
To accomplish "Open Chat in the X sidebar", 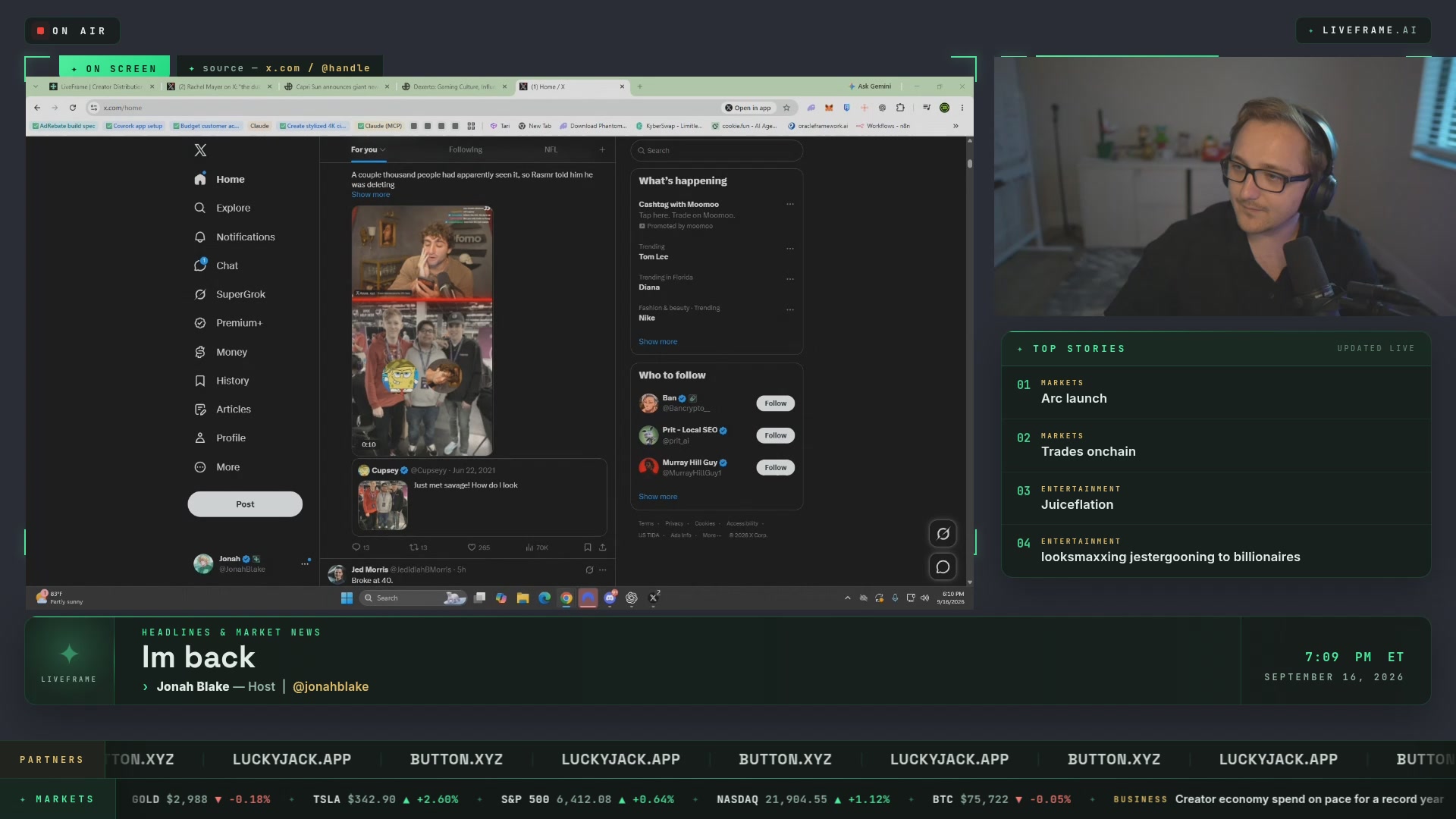I will coord(216,265).
